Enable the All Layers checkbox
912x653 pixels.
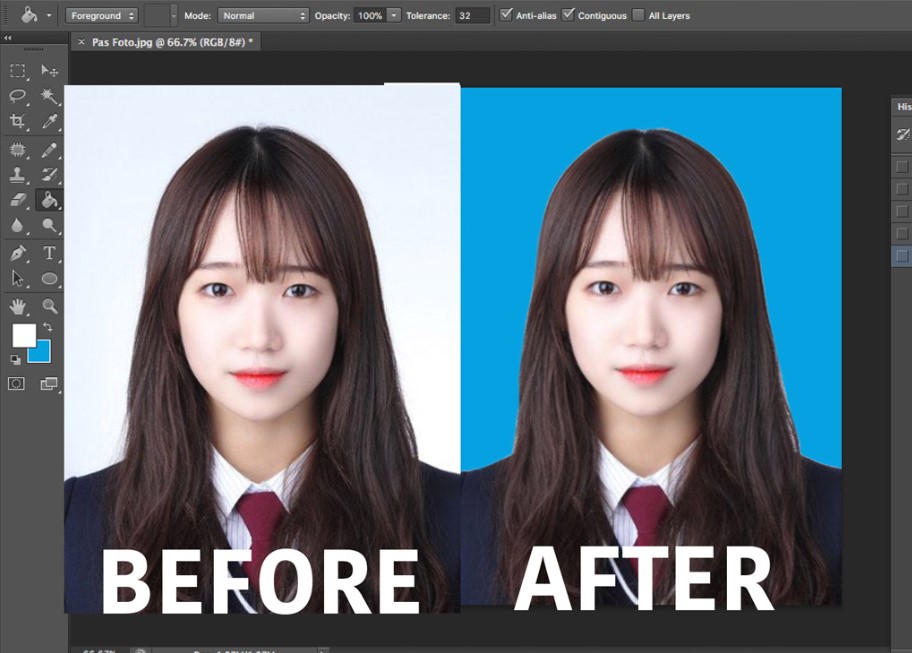tap(638, 14)
